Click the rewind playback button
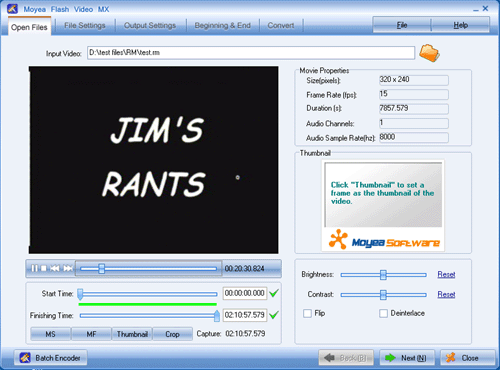The width and height of the screenshot is (500, 370). [x=55, y=268]
